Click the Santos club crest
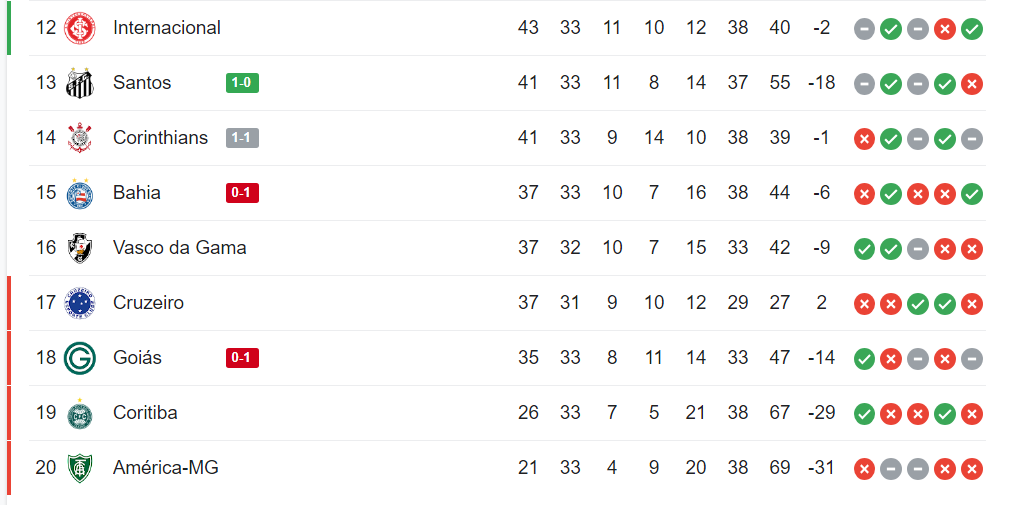Image resolution: width=1010 pixels, height=505 pixels. click(x=80, y=83)
